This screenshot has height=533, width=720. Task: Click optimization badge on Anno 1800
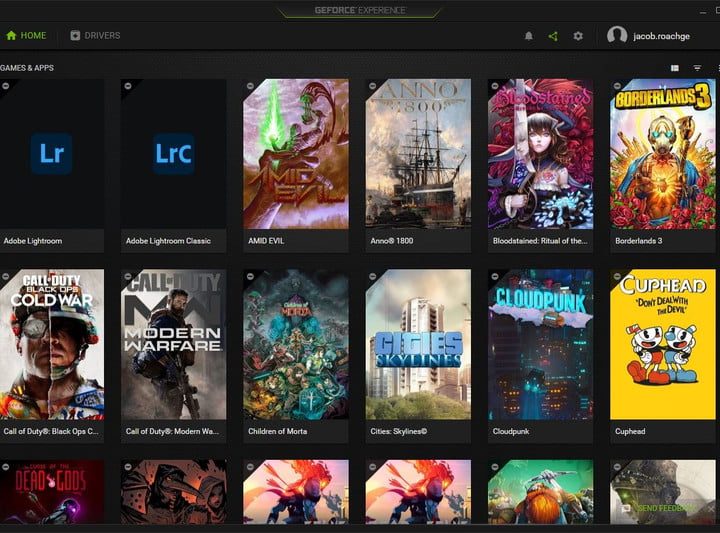(372, 86)
